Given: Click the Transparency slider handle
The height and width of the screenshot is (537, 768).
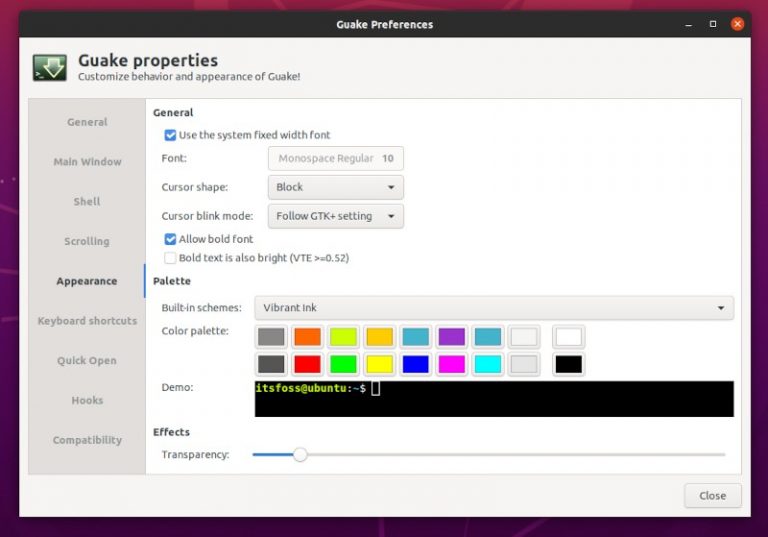Looking at the screenshot, I should point(299,455).
